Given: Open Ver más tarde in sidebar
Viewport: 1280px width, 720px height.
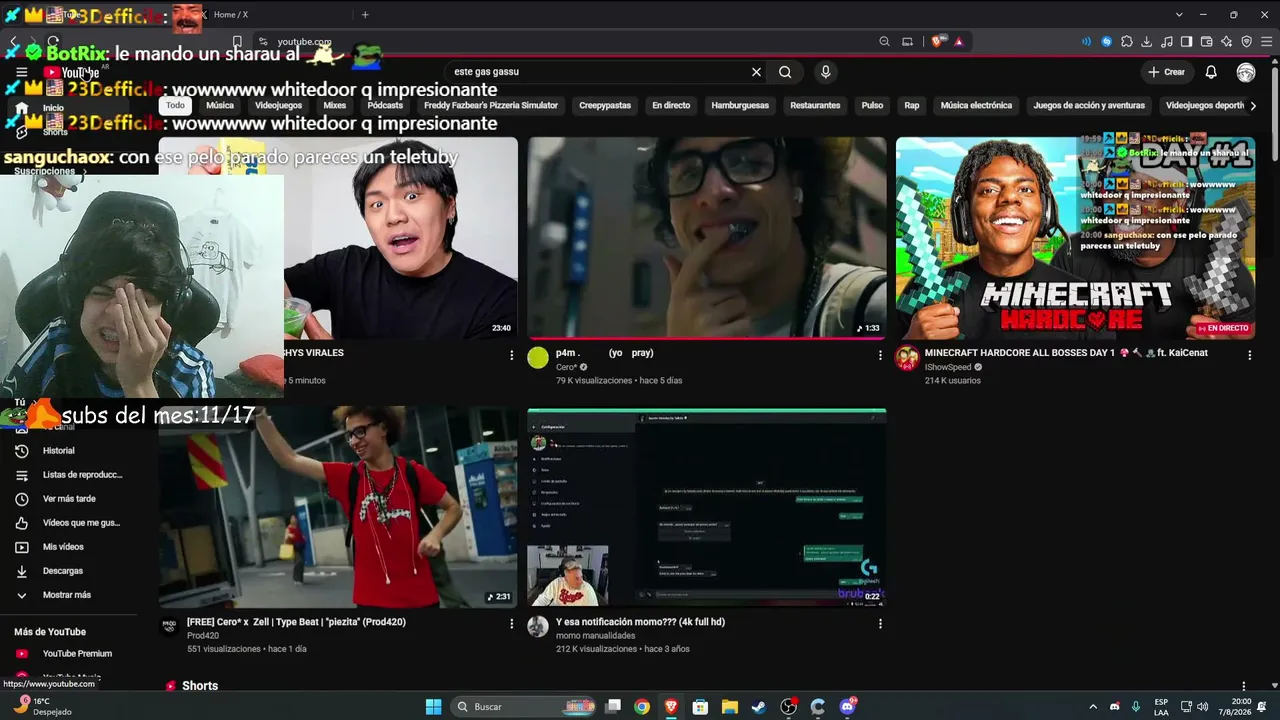Looking at the screenshot, I should (68, 499).
